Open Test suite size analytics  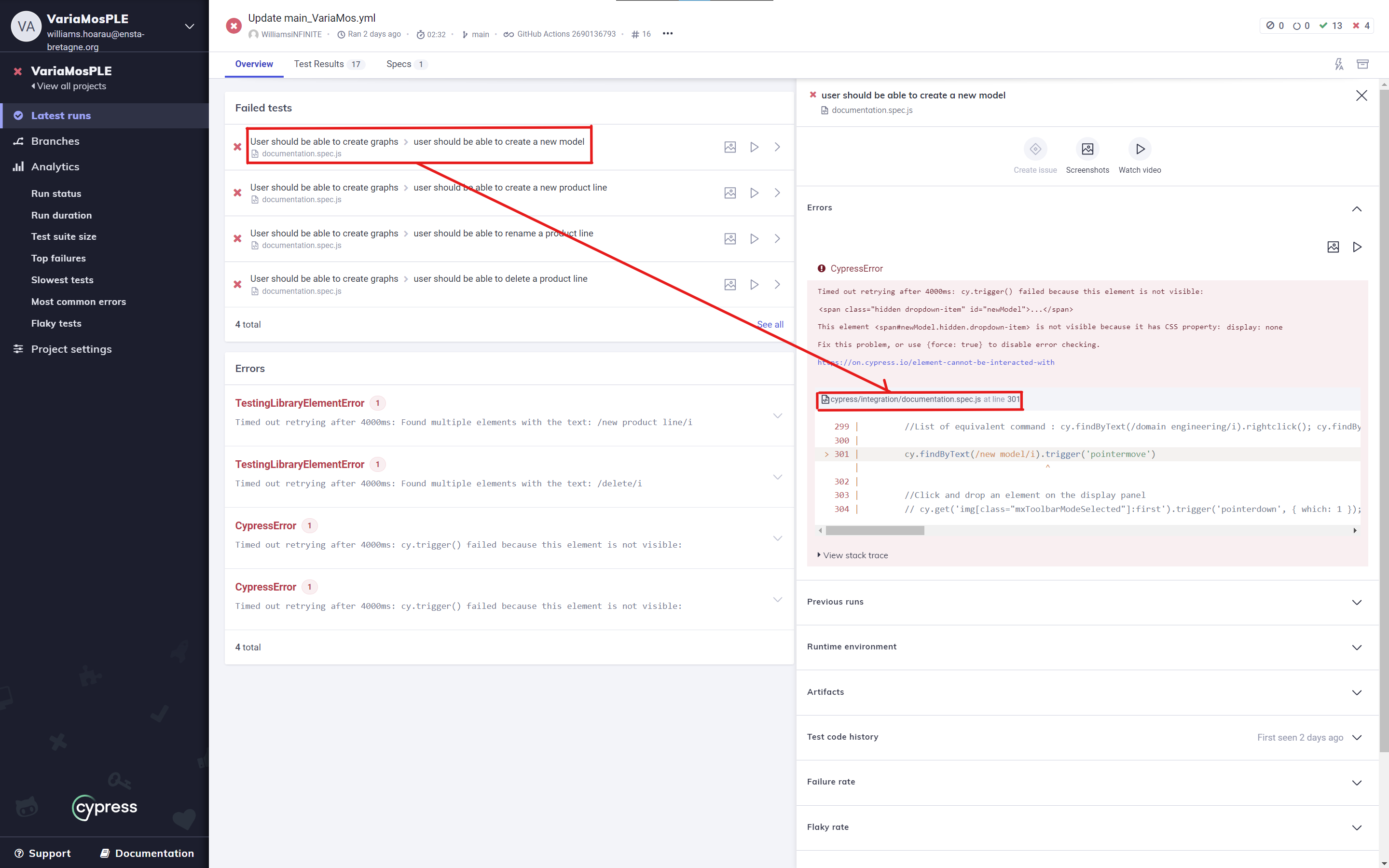tap(64, 236)
